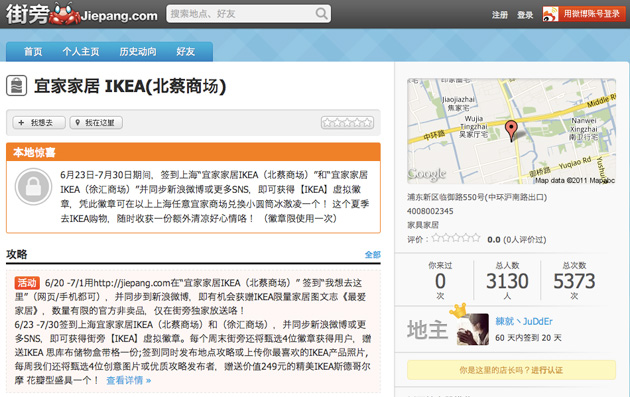The width and height of the screenshot is (630, 397).
Task: Click the 60 天内签到 20 天 text
Action: [x=528, y=338]
